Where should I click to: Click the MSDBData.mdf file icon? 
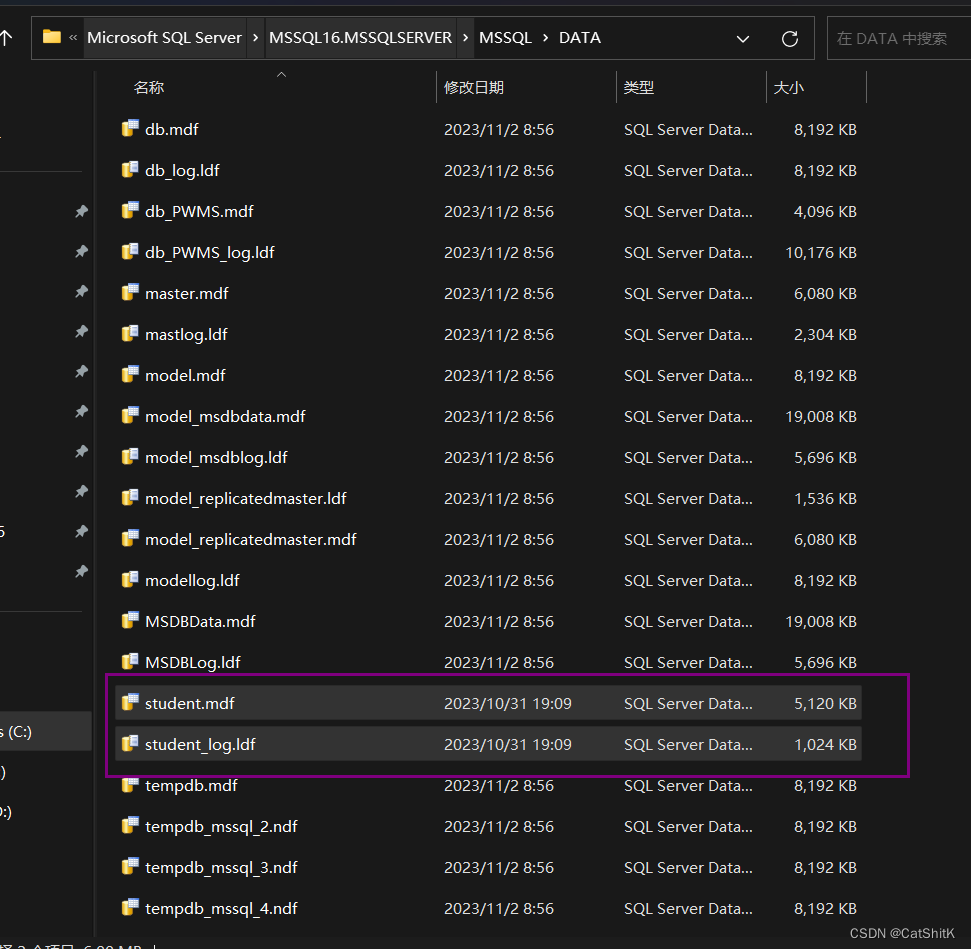coord(130,621)
